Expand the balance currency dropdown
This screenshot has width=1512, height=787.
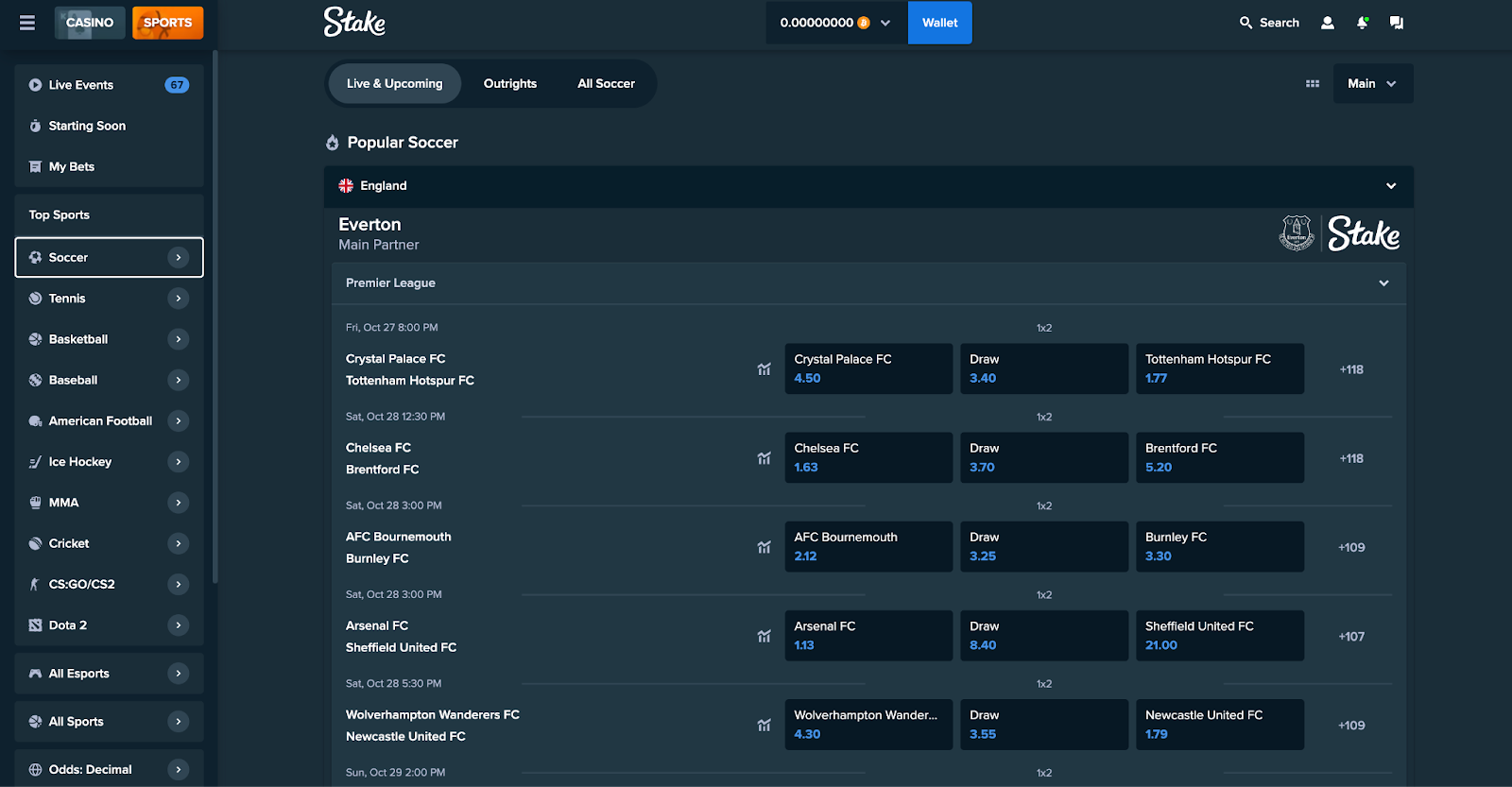[x=885, y=23]
